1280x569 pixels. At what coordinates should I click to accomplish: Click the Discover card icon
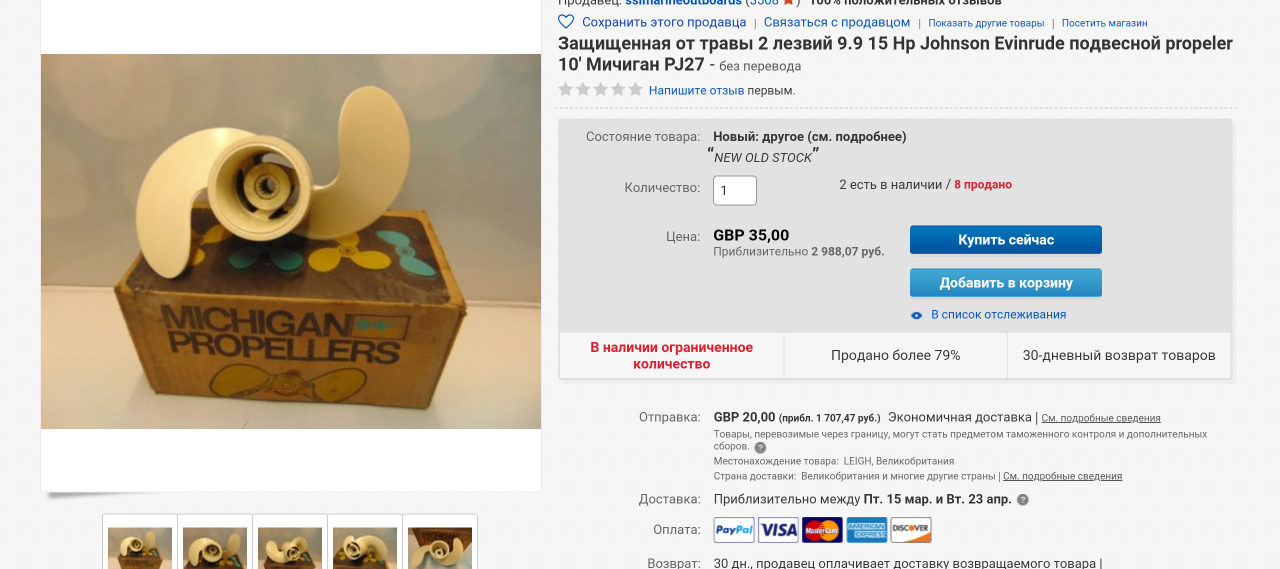911,530
